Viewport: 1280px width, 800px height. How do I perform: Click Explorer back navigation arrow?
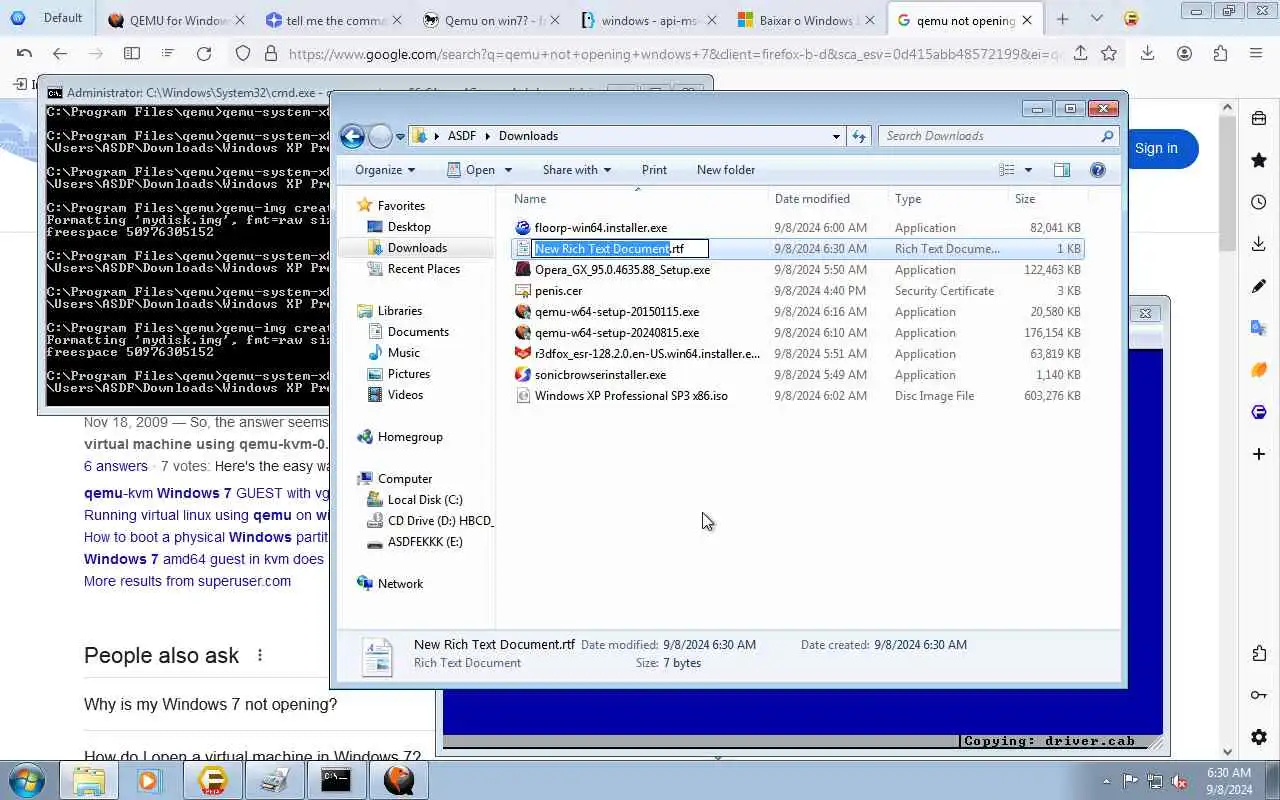click(352, 136)
